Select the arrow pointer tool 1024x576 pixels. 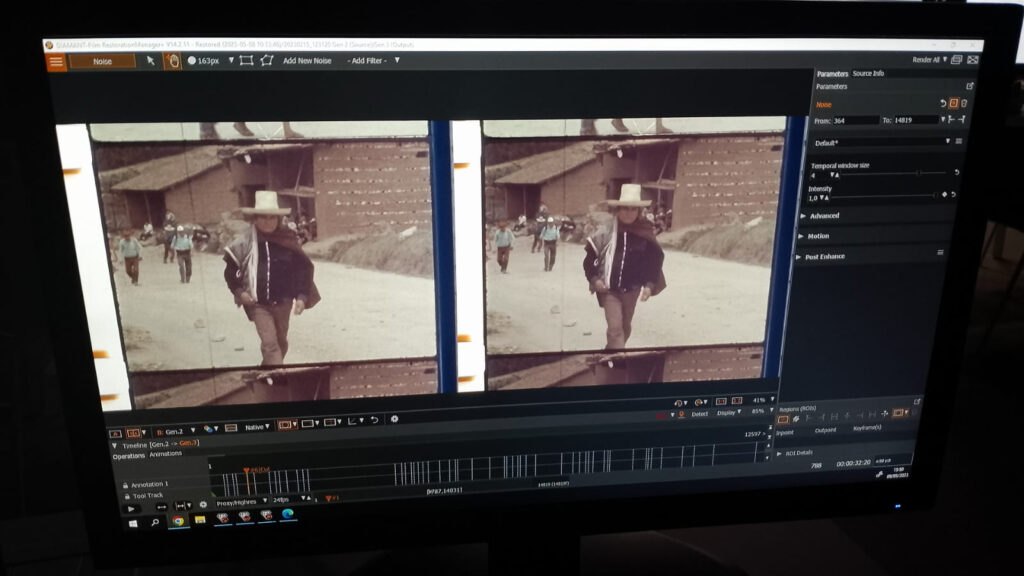click(x=151, y=61)
